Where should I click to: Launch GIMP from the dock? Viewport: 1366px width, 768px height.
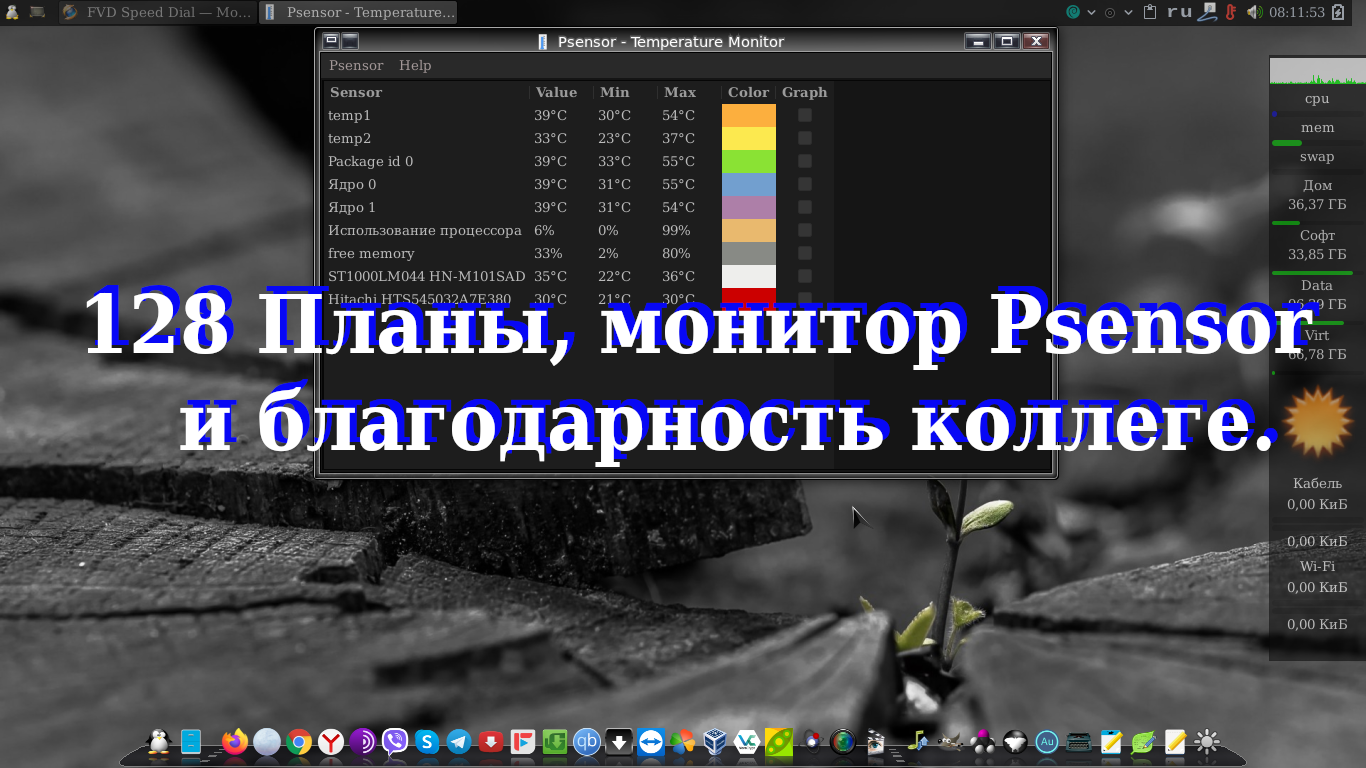point(950,741)
